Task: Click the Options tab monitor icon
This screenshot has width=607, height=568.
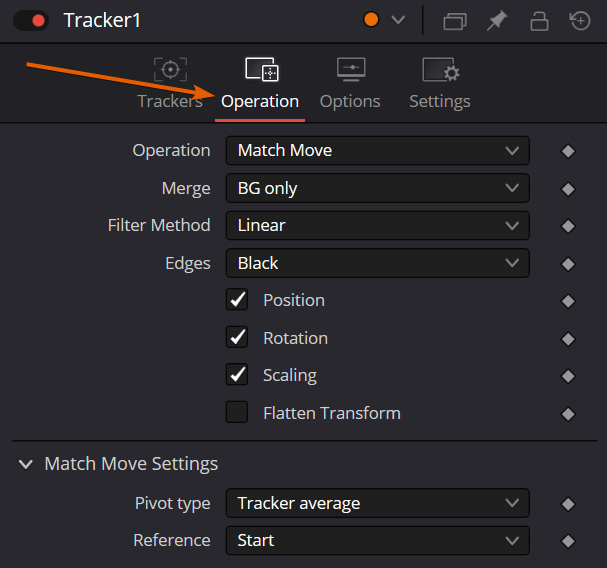Action: (x=351, y=70)
